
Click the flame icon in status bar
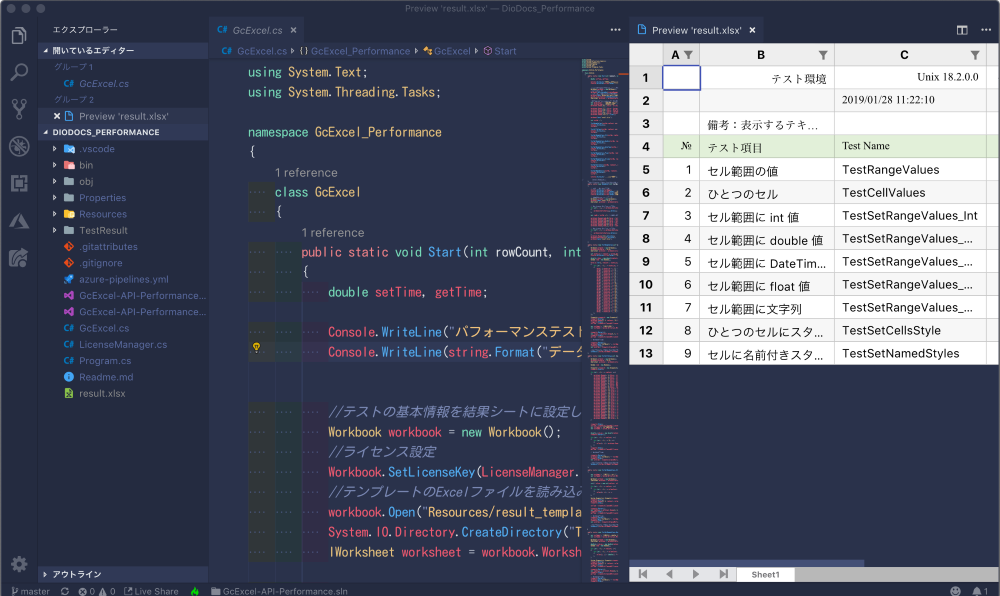[x=195, y=591]
